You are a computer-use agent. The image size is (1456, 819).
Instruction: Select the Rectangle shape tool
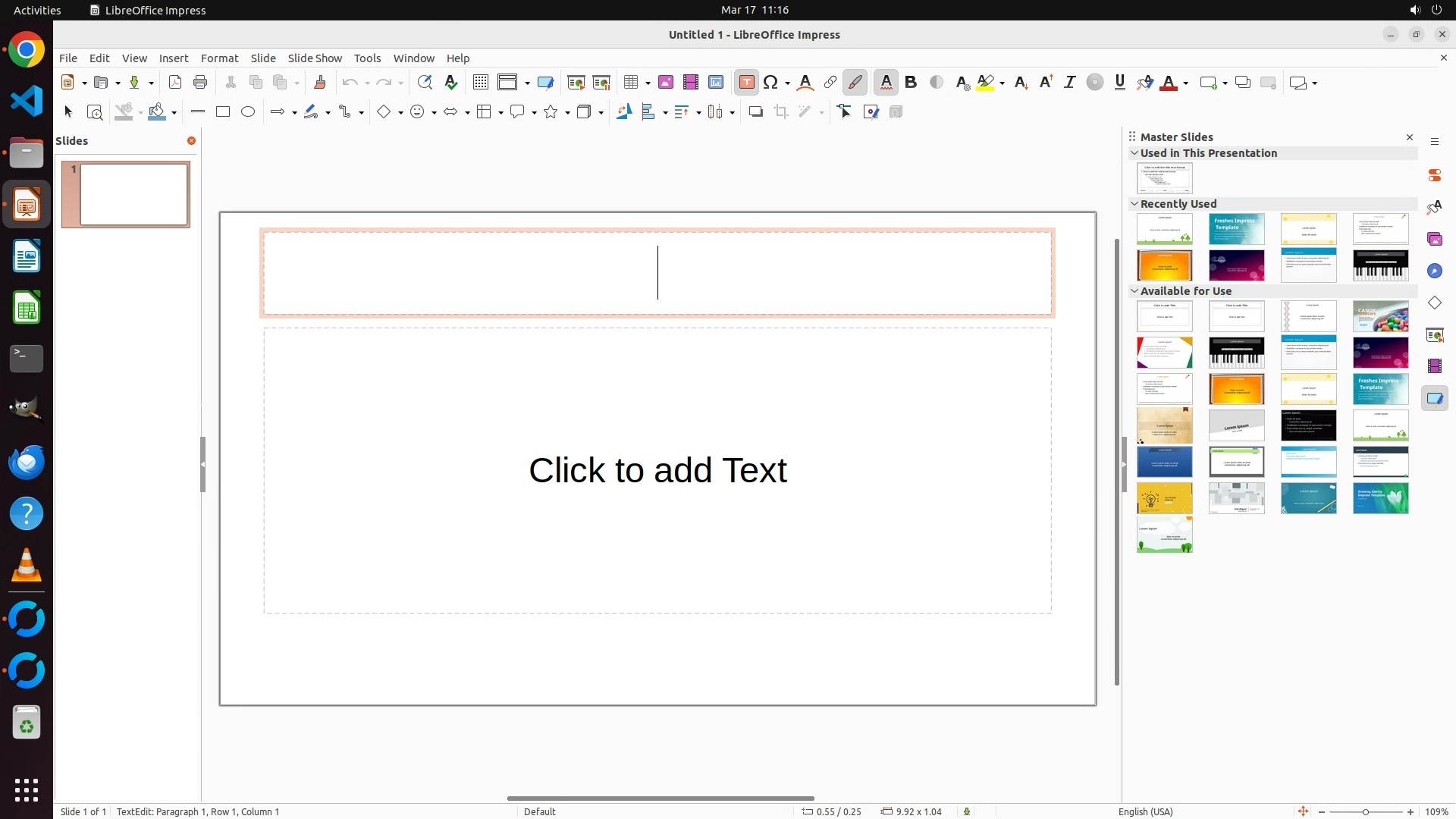(223, 112)
